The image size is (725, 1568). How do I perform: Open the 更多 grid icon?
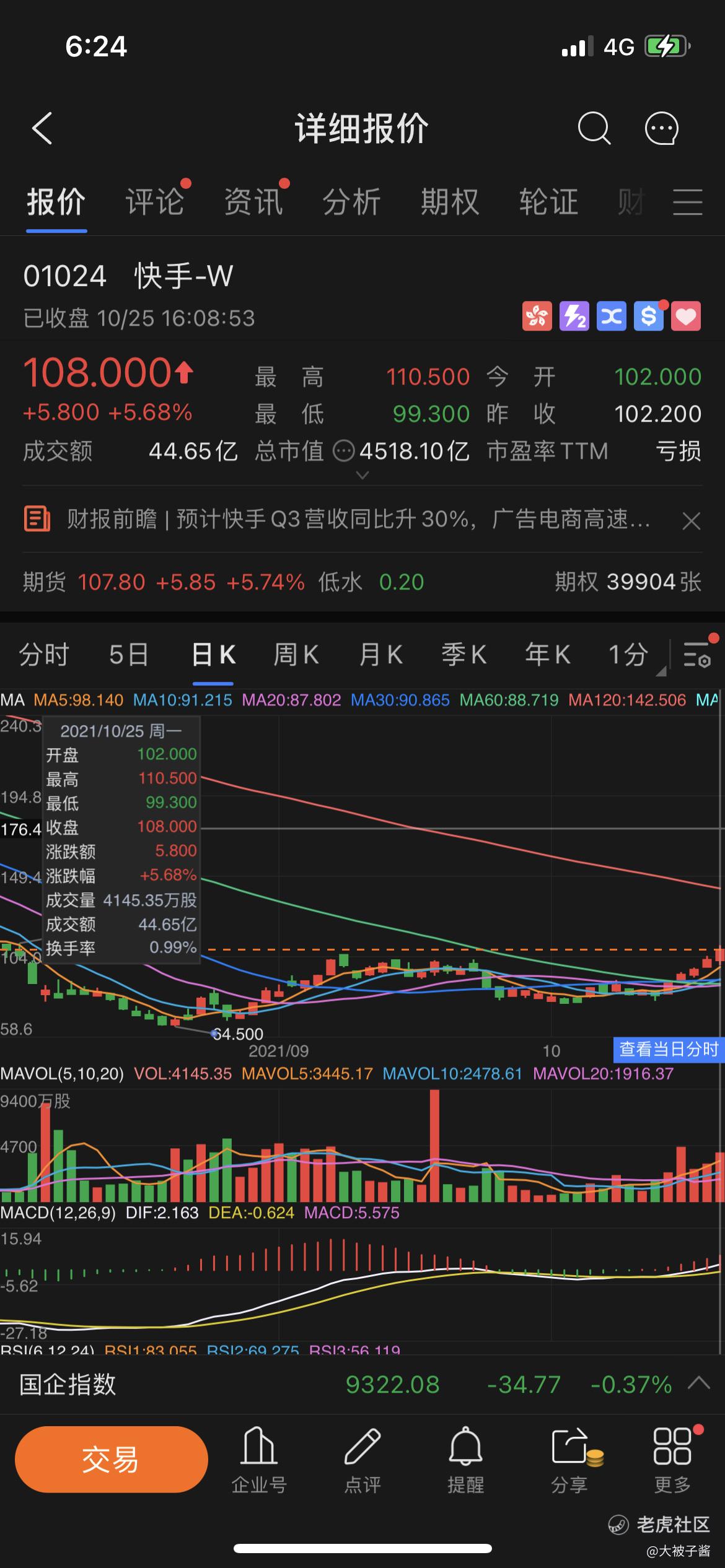672,1447
